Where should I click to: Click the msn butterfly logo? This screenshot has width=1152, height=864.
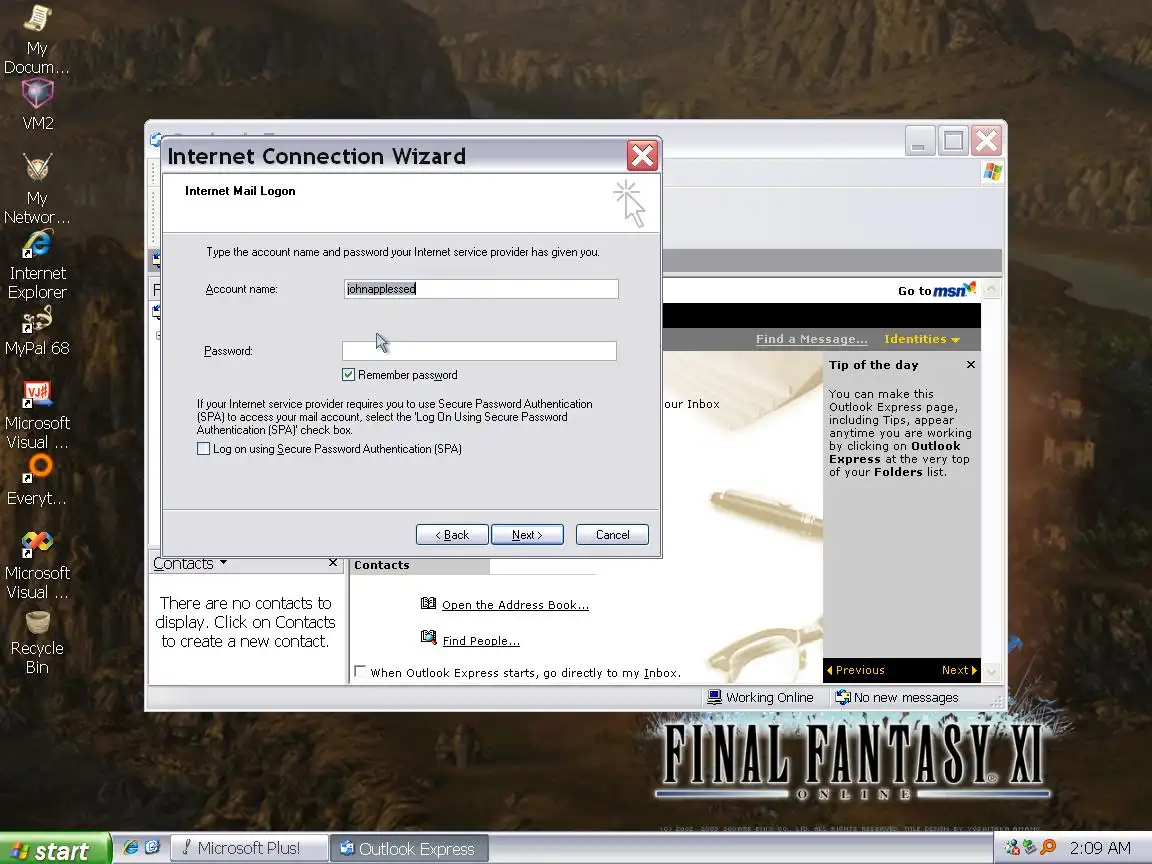click(x=955, y=289)
